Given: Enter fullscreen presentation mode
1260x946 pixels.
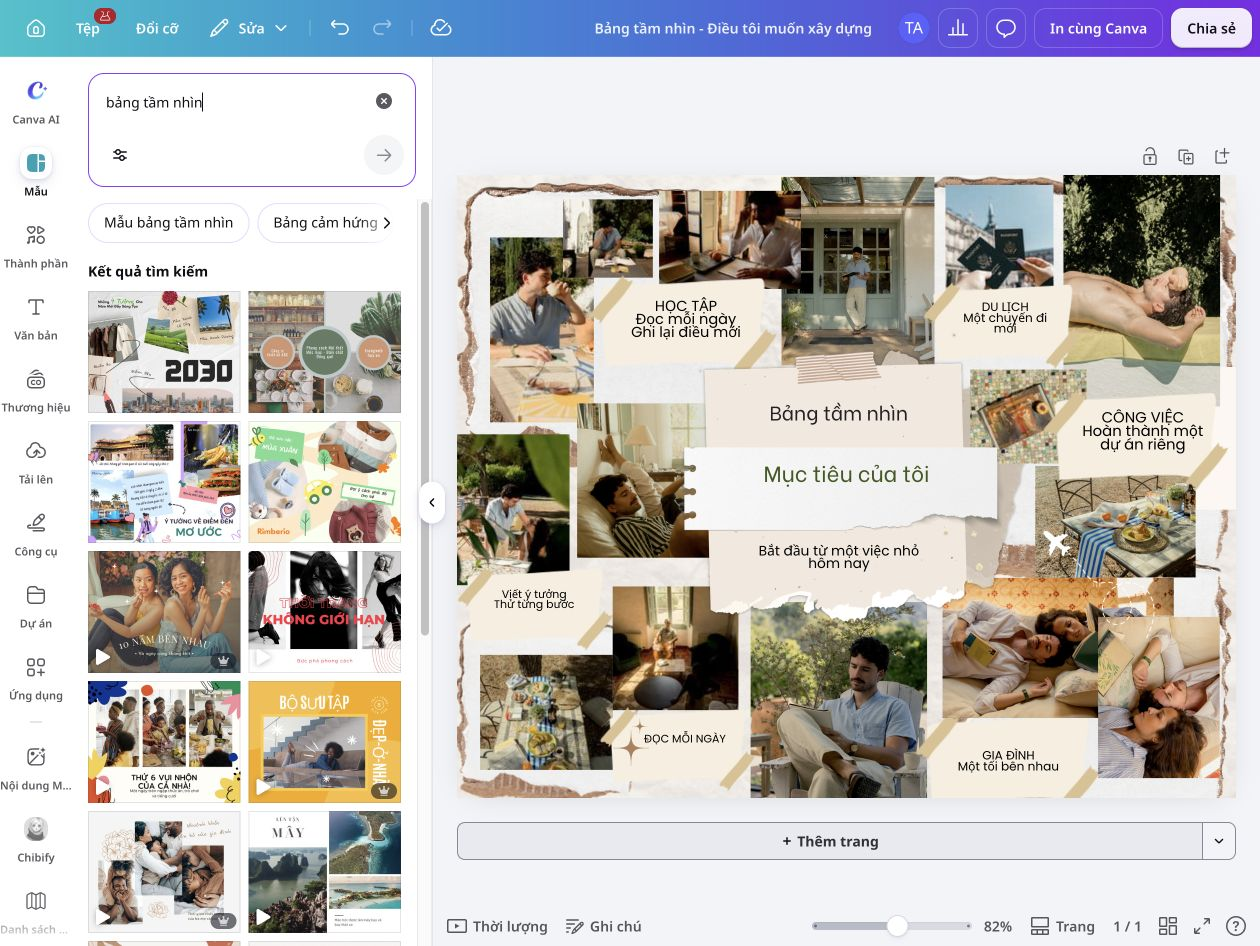Looking at the screenshot, I should pos(1203,926).
